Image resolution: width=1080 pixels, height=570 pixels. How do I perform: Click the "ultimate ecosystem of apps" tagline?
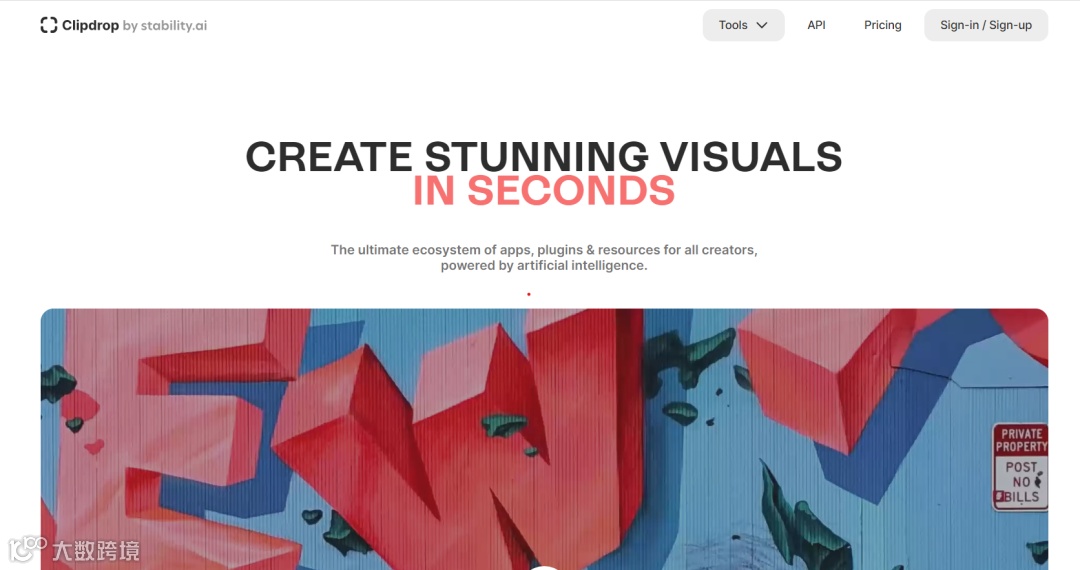[543, 250]
